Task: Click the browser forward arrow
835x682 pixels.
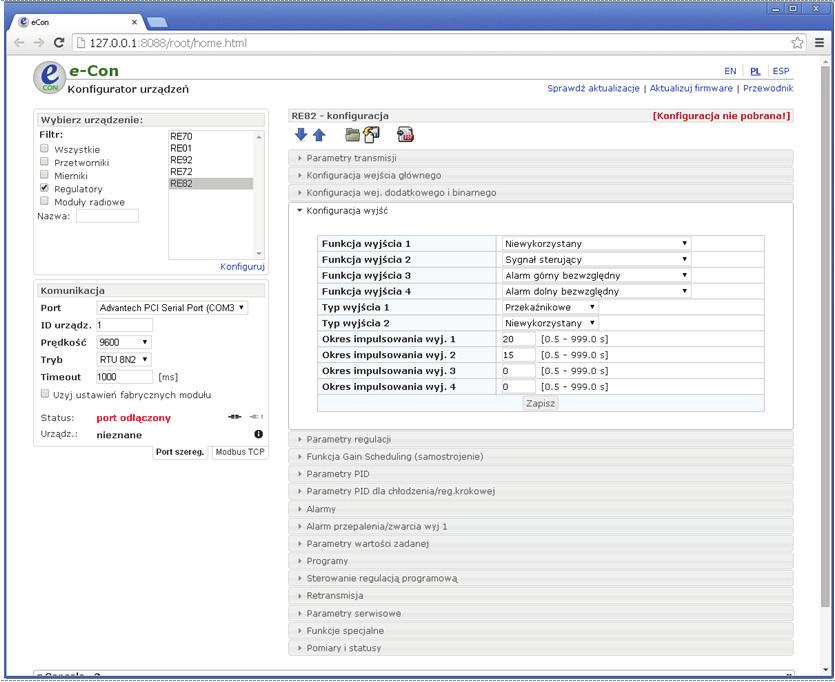Action: click(39, 43)
